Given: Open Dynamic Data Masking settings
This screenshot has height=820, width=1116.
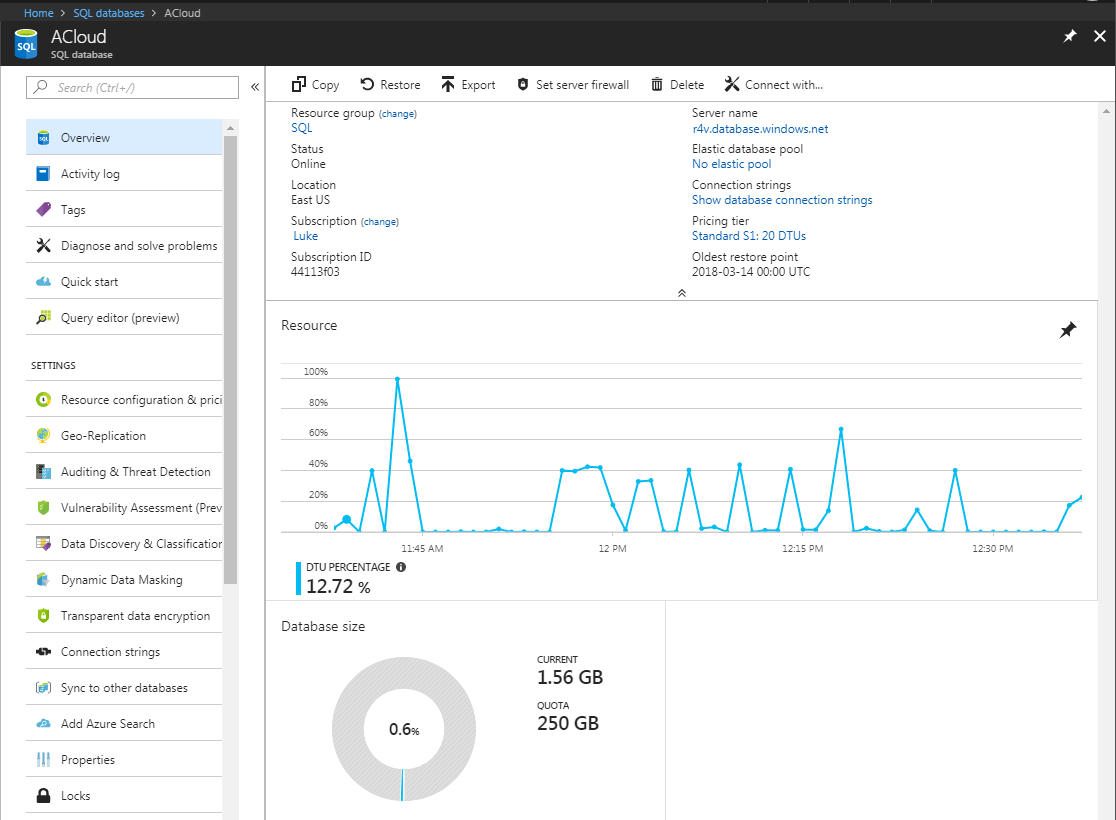Looking at the screenshot, I should click(x=124, y=579).
